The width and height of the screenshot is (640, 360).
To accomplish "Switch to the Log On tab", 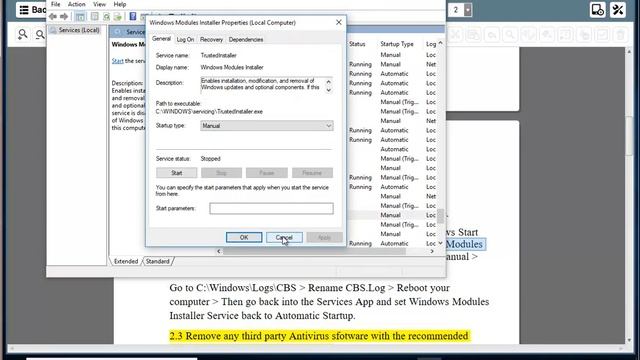I will (185, 40).
